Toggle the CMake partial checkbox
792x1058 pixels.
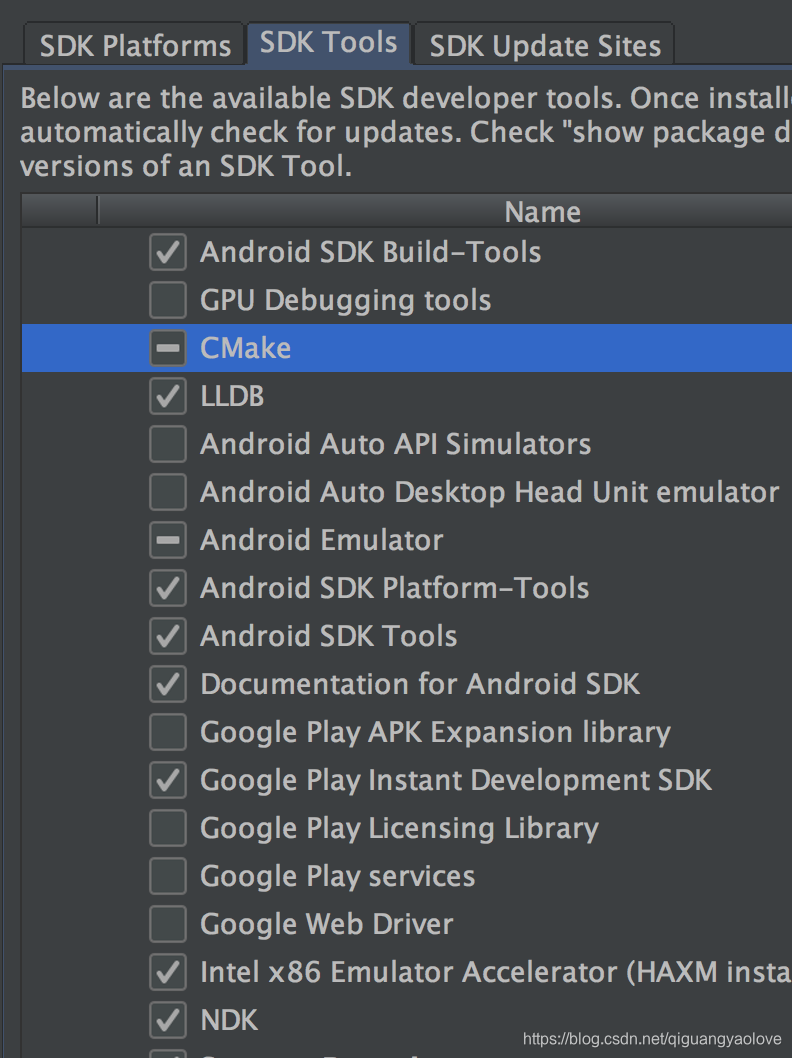(x=167, y=348)
